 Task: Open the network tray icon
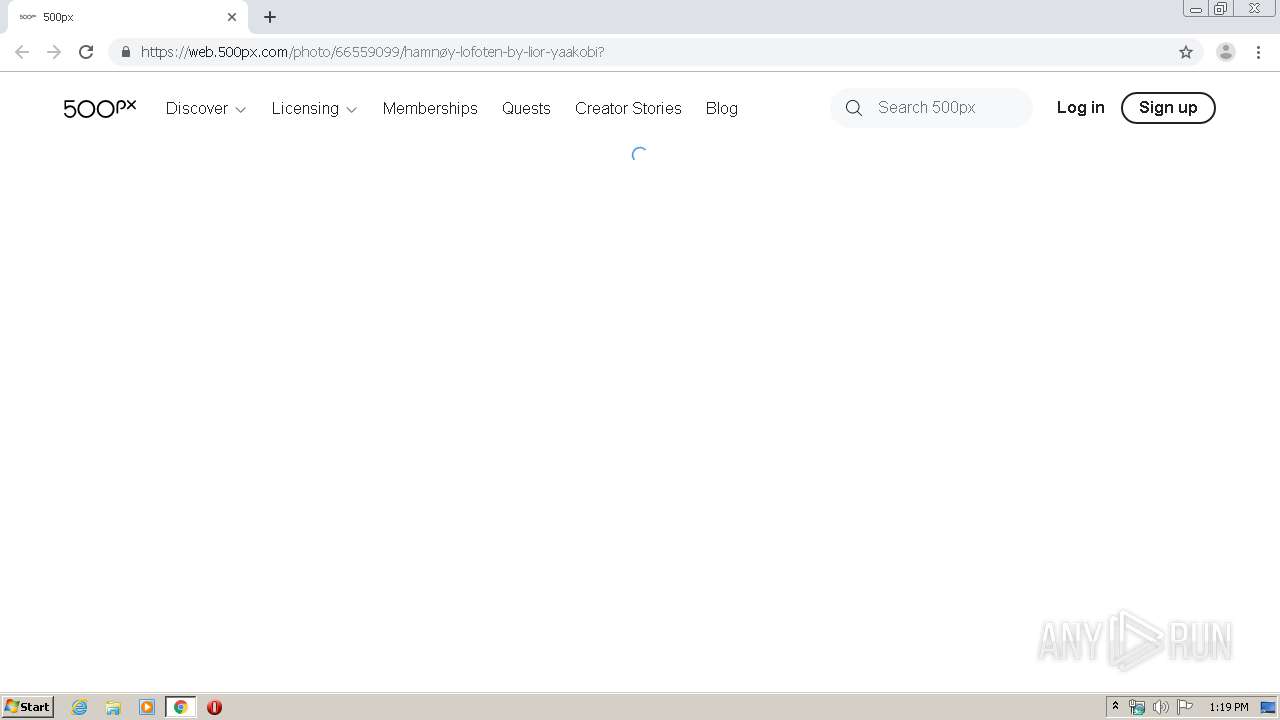tap(1137, 707)
